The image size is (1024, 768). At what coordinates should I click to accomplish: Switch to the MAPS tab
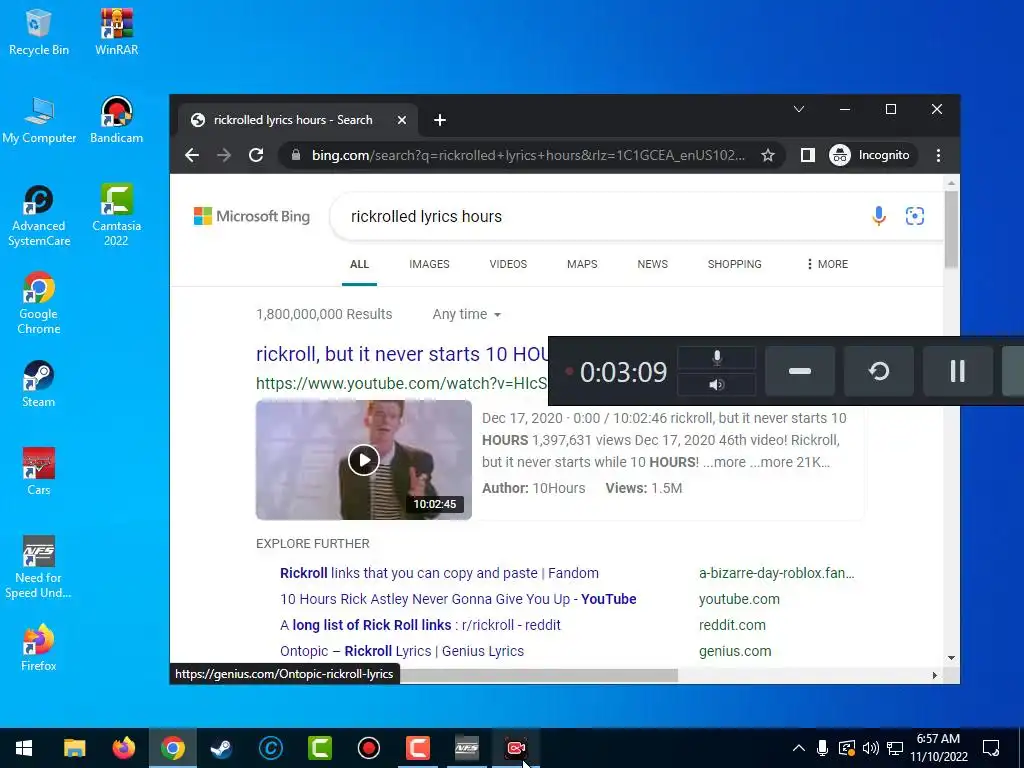tap(582, 264)
